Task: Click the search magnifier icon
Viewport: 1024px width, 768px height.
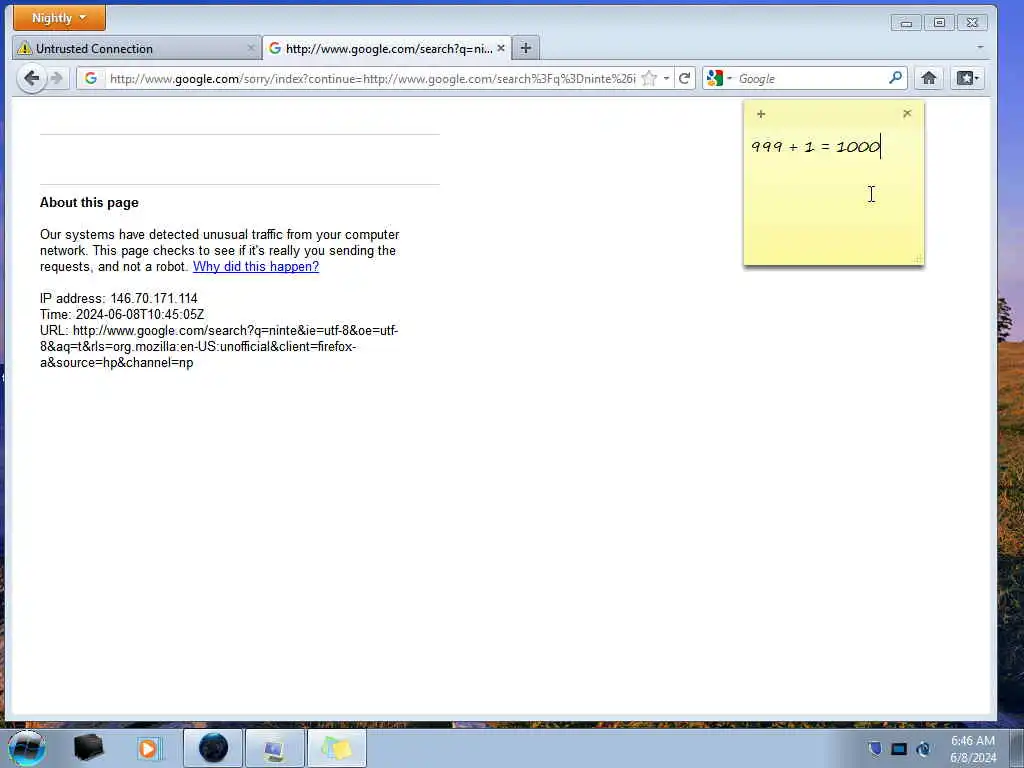Action: tap(895, 78)
